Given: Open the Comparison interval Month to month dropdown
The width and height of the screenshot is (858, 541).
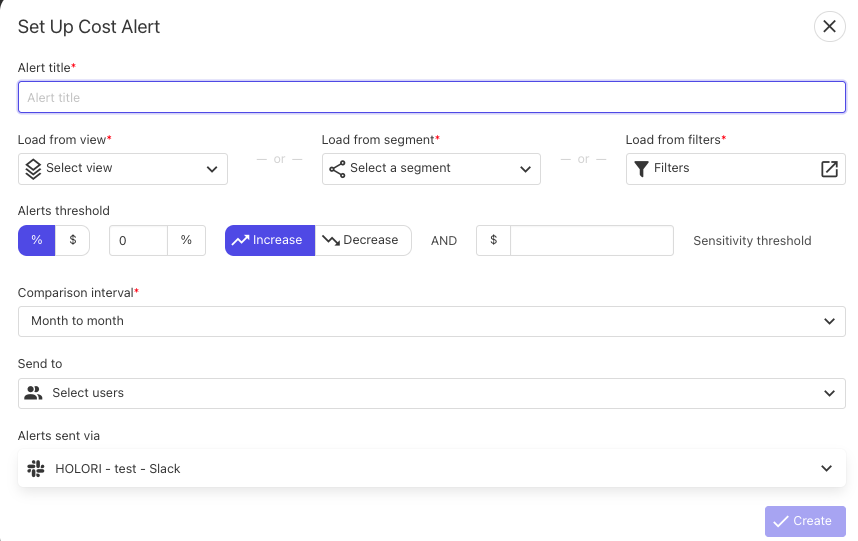Looking at the screenshot, I should click(x=432, y=321).
